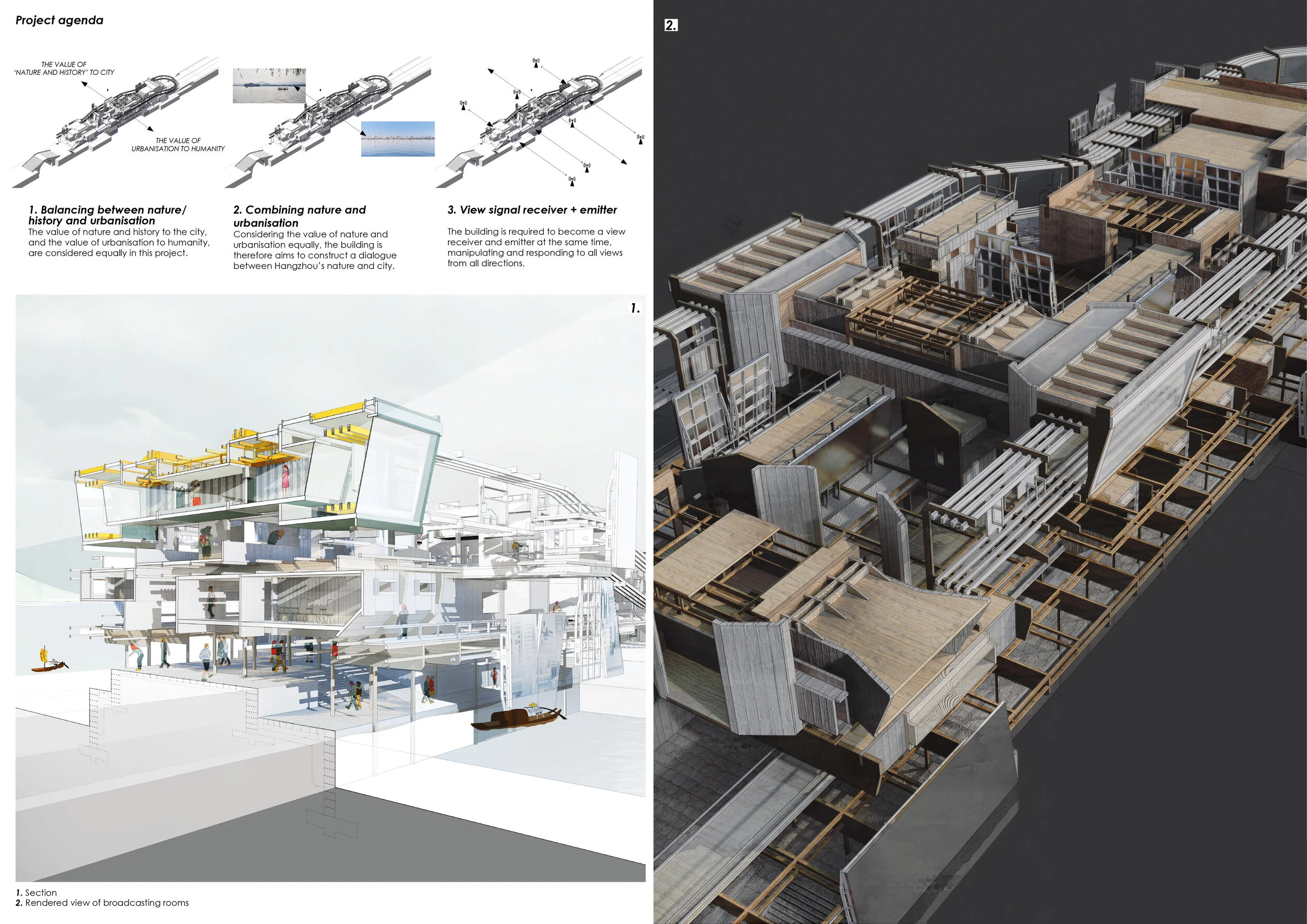The height and width of the screenshot is (924, 1307).
Task: Click caption '2. Rendered view of broadcasting rooms'
Action: (x=102, y=903)
